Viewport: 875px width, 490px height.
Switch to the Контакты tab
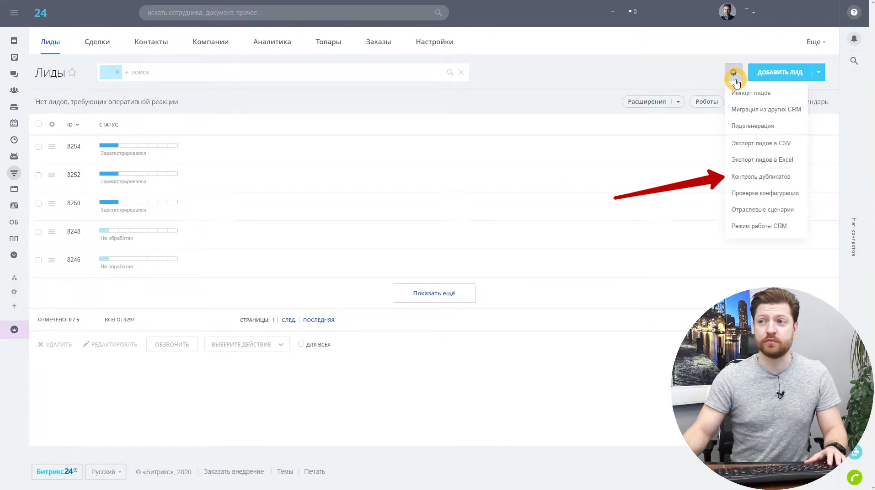coord(151,42)
